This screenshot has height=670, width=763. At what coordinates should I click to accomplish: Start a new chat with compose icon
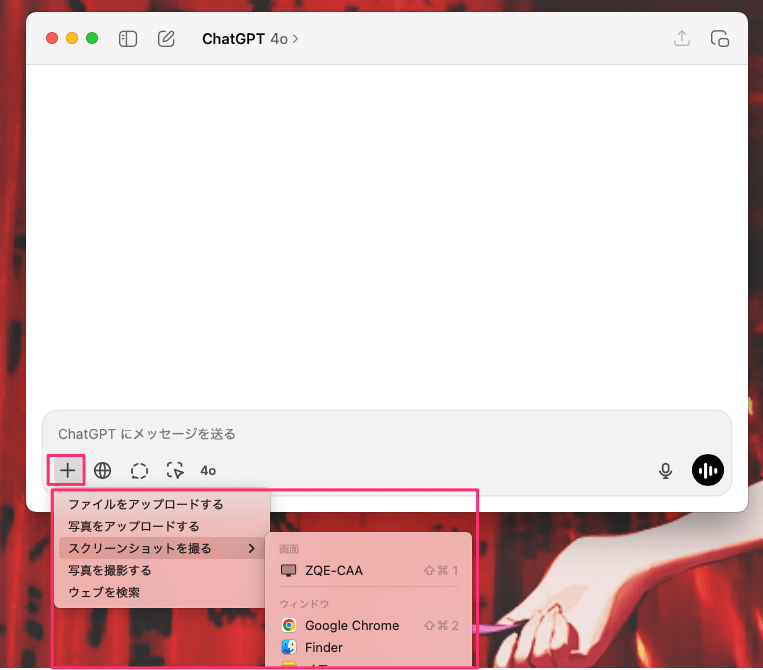point(166,39)
